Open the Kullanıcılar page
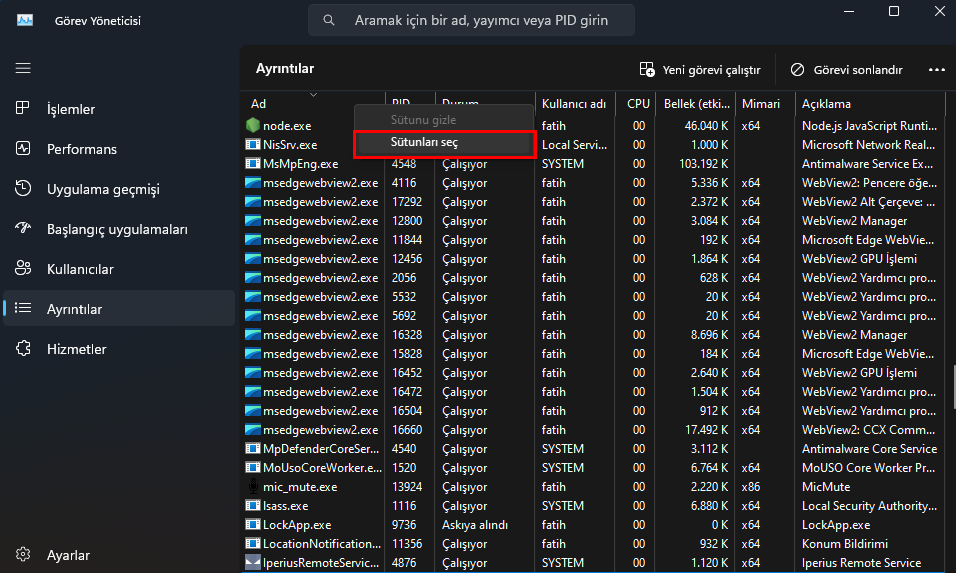 [119, 269]
